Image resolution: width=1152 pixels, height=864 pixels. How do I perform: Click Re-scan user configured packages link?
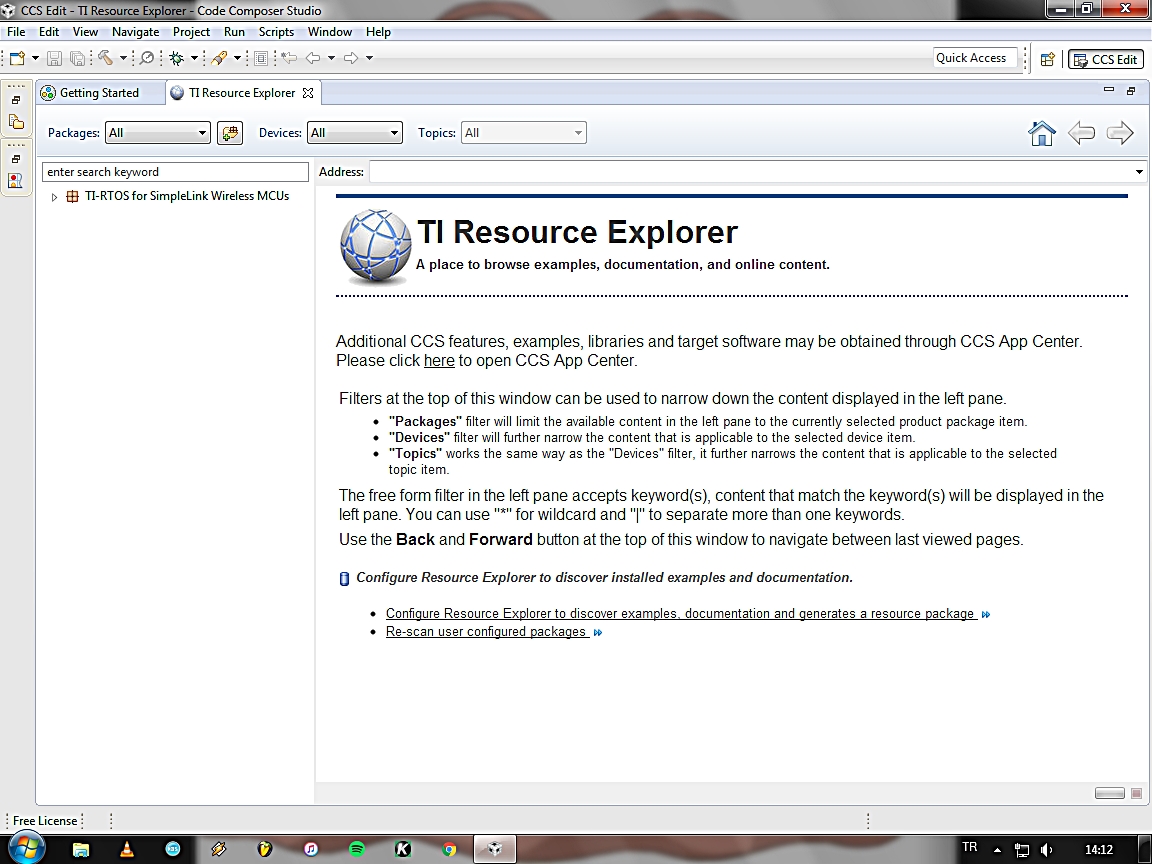tap(486, 632)
